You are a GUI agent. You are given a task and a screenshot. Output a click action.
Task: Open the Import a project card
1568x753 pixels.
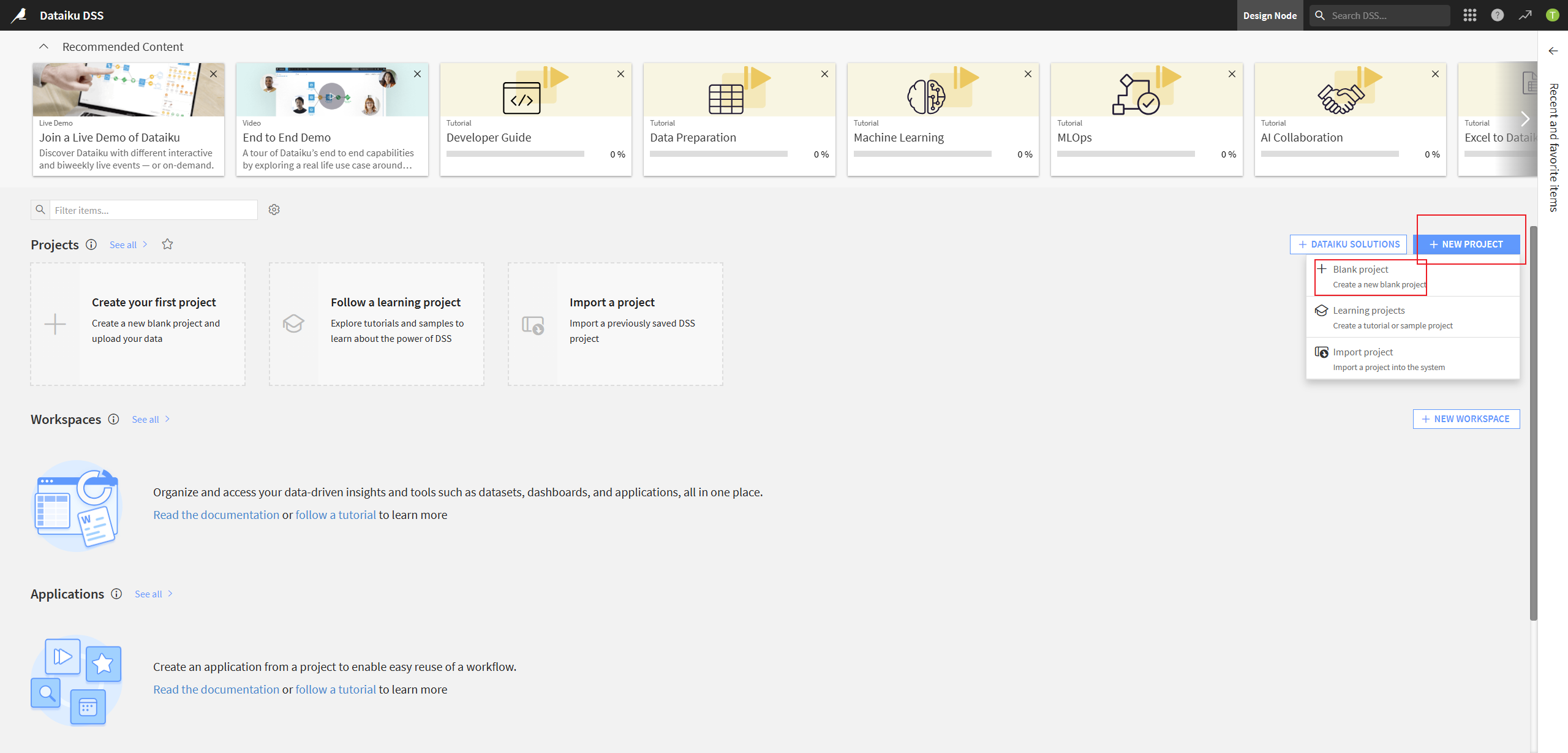coord(616,324)
